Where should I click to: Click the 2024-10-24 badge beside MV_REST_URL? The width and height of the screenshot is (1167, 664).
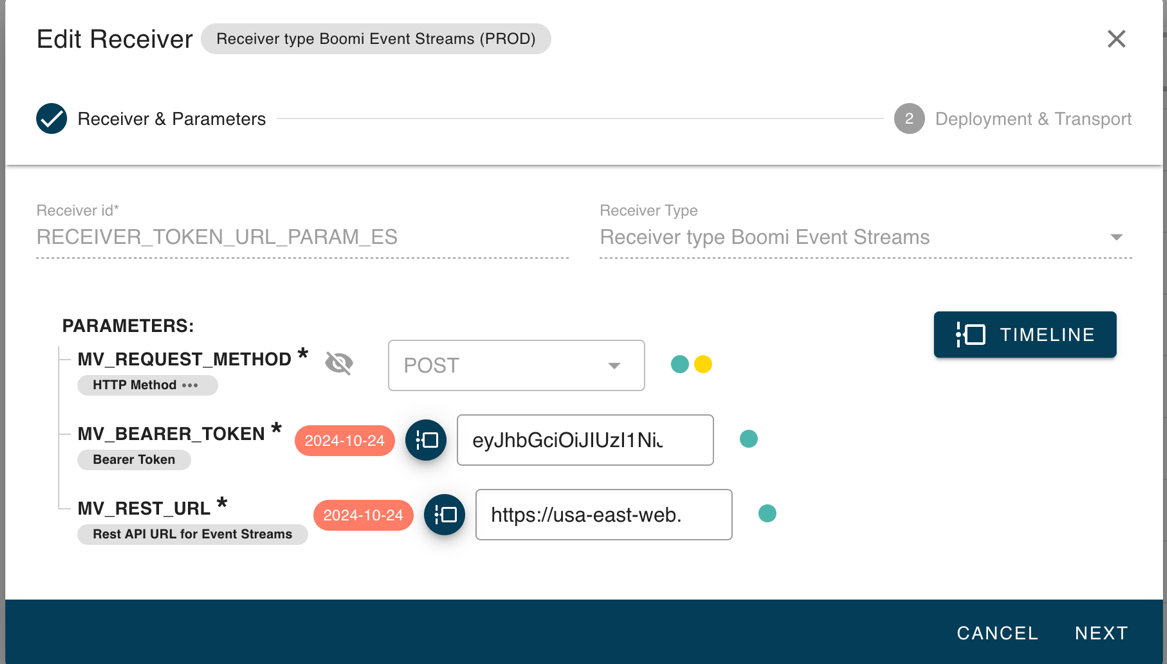364,514
